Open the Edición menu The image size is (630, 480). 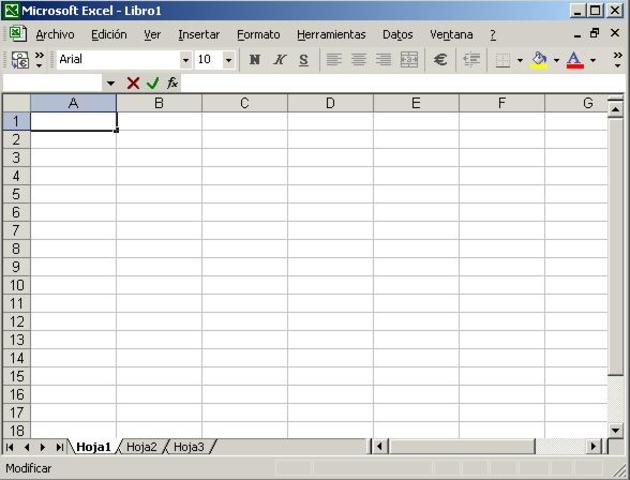(109, 35)
